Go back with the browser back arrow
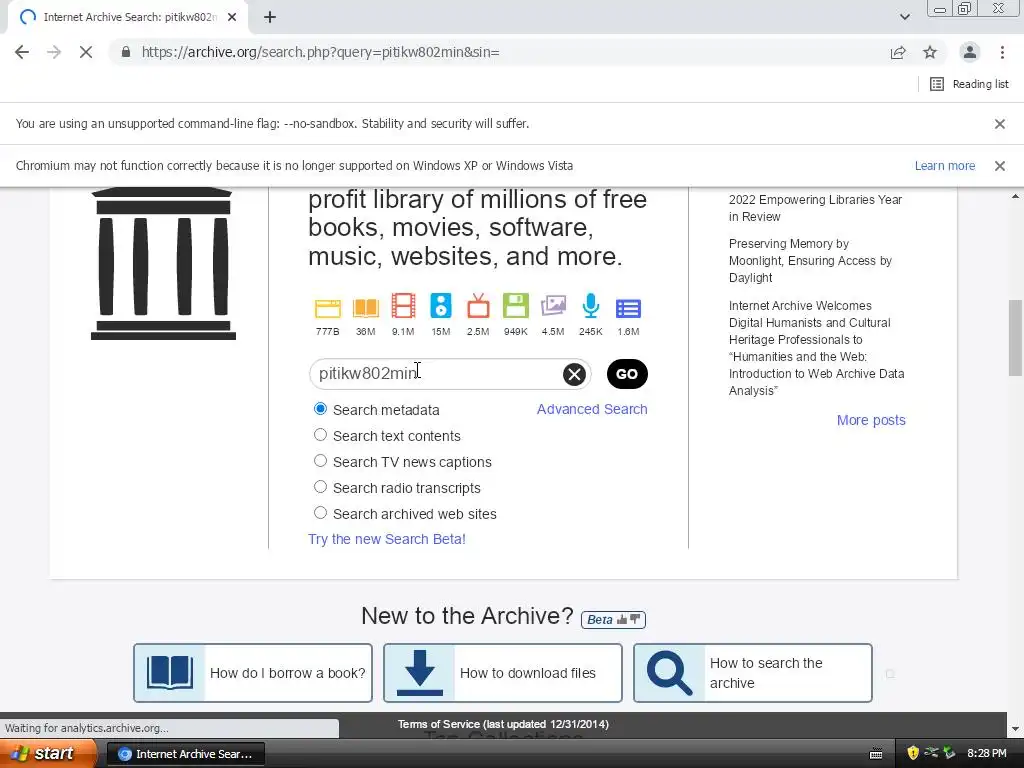The image size is (1024, 768). 22,52
